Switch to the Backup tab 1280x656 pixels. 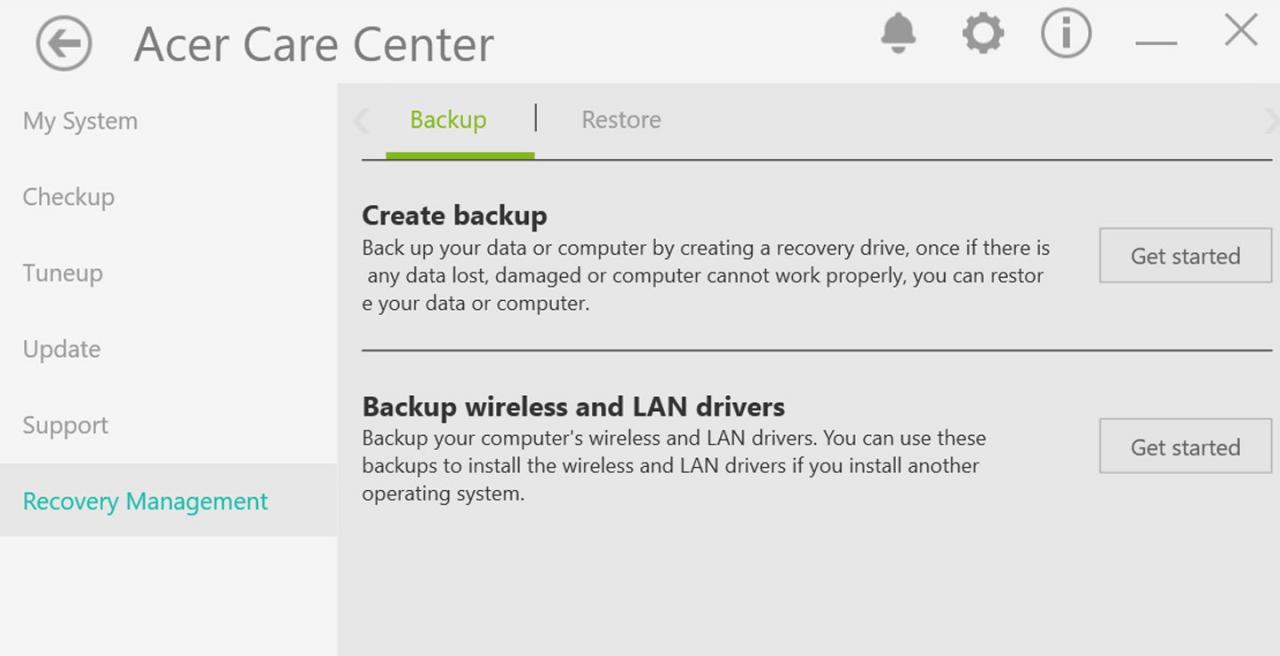coord(448,120)
